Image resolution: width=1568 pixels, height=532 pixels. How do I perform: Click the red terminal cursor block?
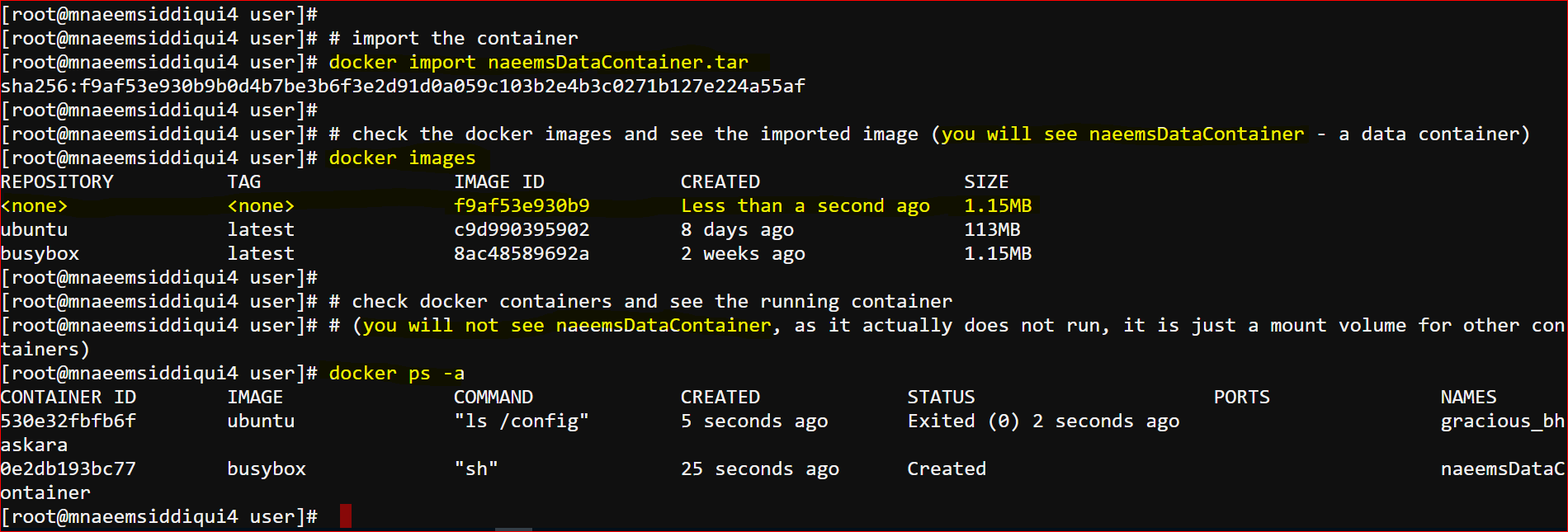346,516
